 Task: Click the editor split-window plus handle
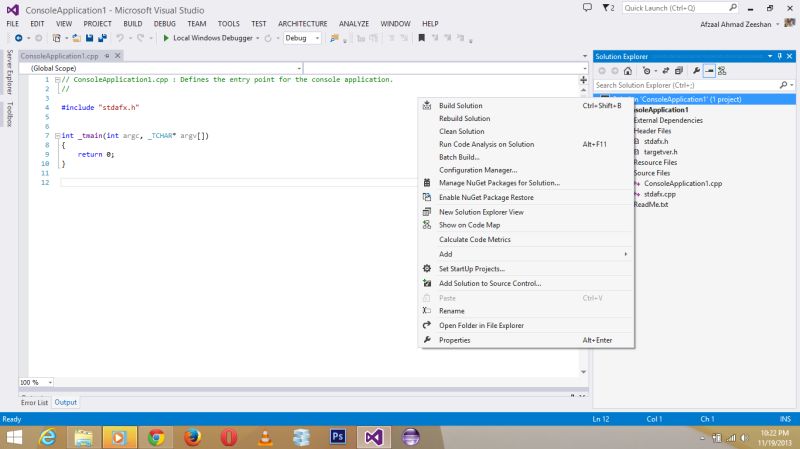(583, 80)
